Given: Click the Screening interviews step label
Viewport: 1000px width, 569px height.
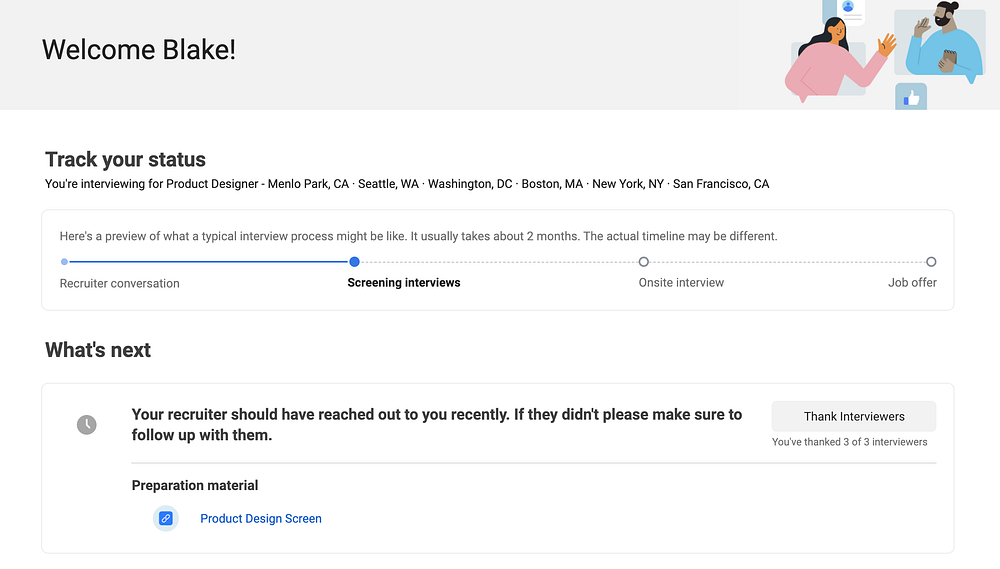Looking at the screenshot, I should [x=404, y=283].
